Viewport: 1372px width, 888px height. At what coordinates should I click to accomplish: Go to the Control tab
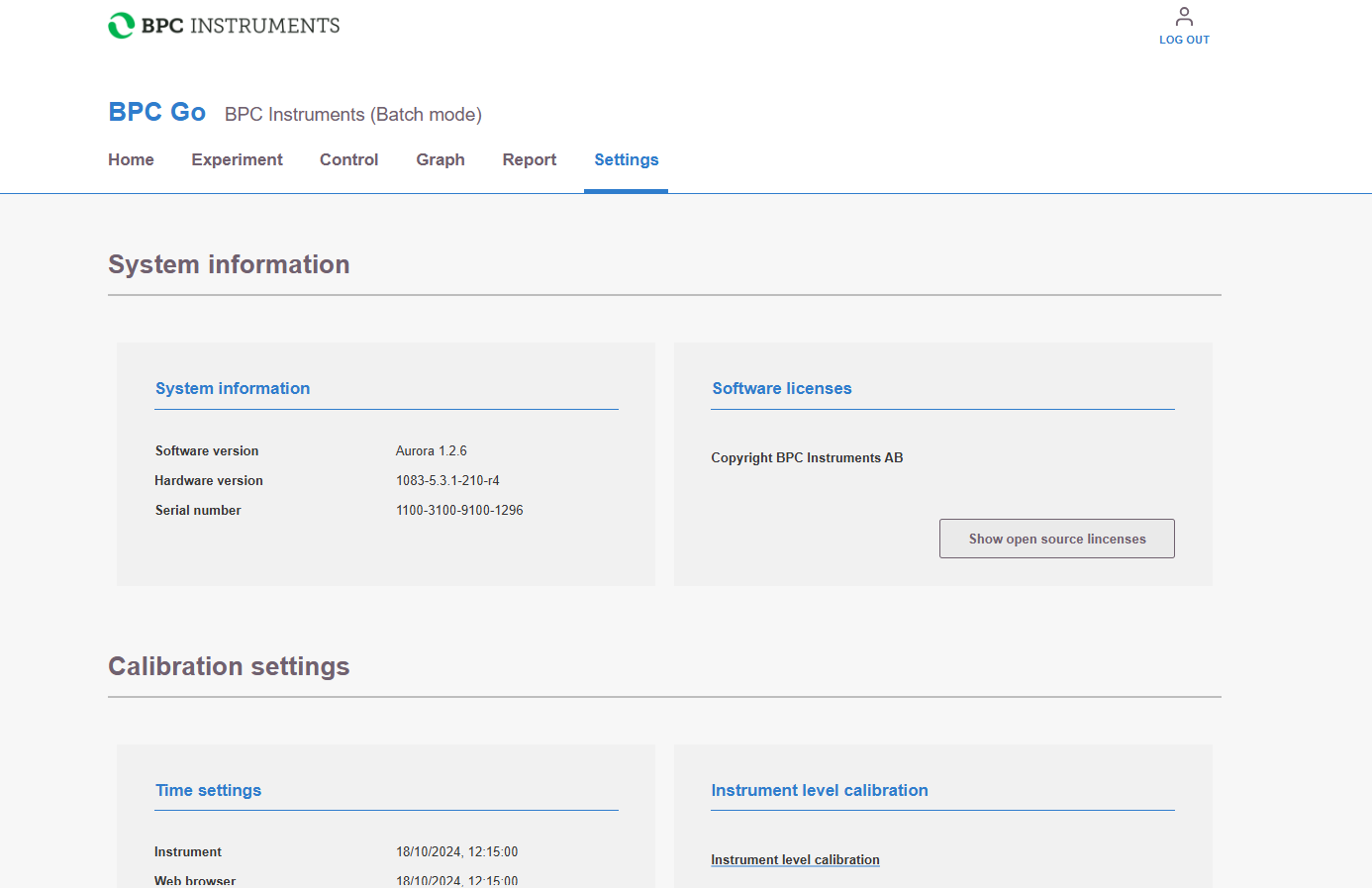point(348,159)
